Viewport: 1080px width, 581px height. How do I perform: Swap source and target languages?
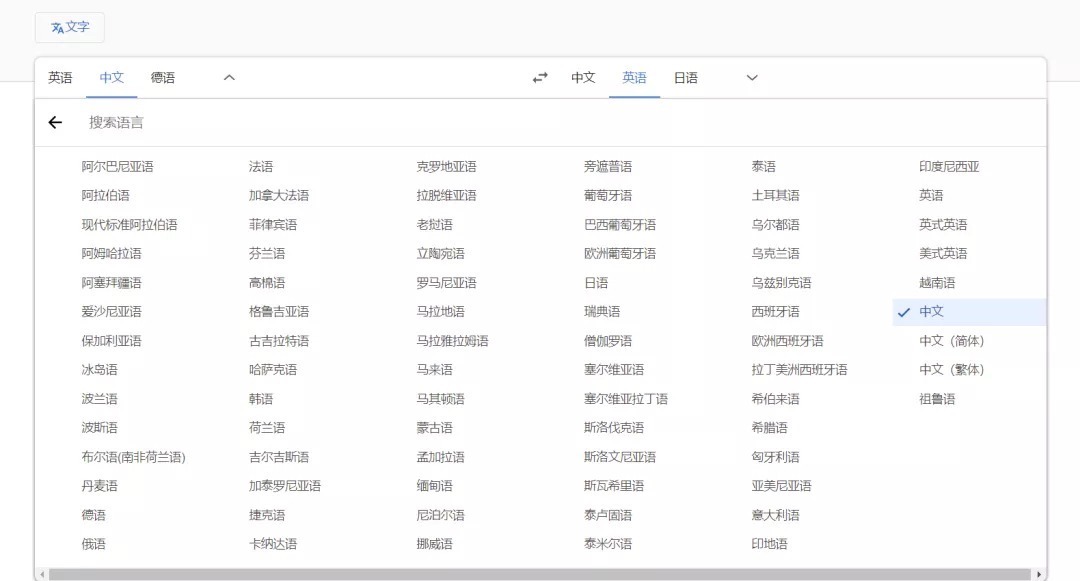click(540, 78)
